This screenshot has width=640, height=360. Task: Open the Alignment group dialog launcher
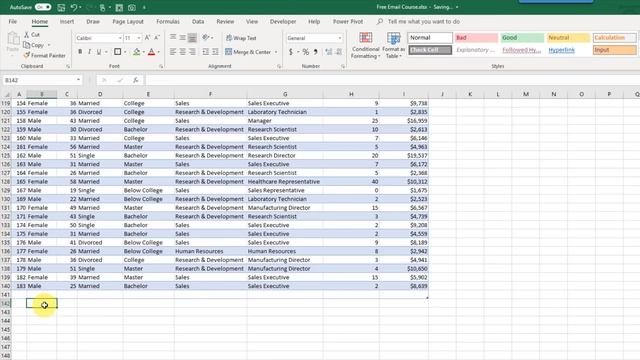pyautogui.click(x=279, y=66)
